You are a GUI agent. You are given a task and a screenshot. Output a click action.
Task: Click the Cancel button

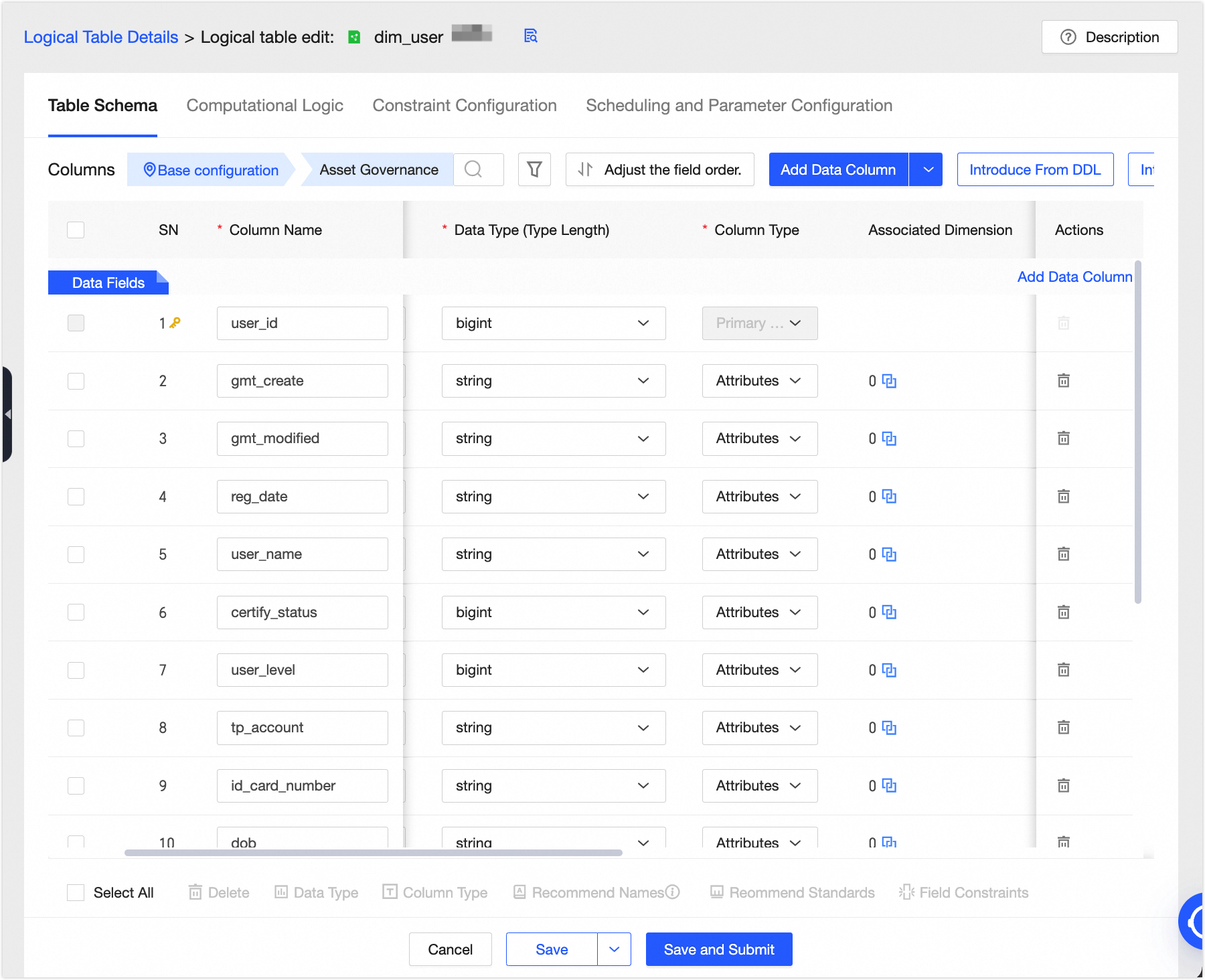450,949
